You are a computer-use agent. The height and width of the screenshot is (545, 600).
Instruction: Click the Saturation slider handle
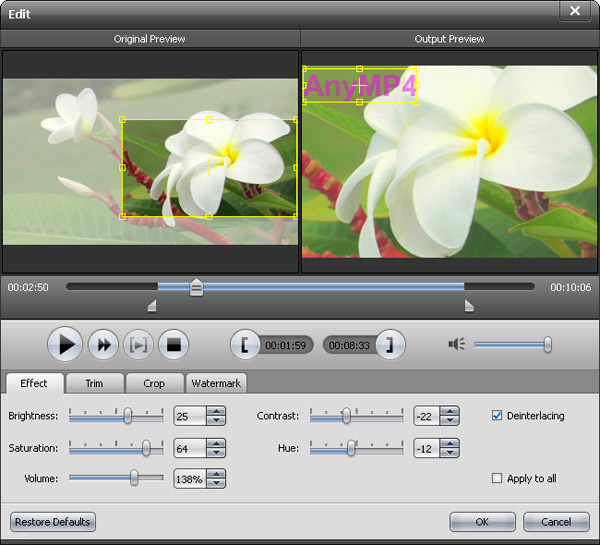tap(146, 448)
